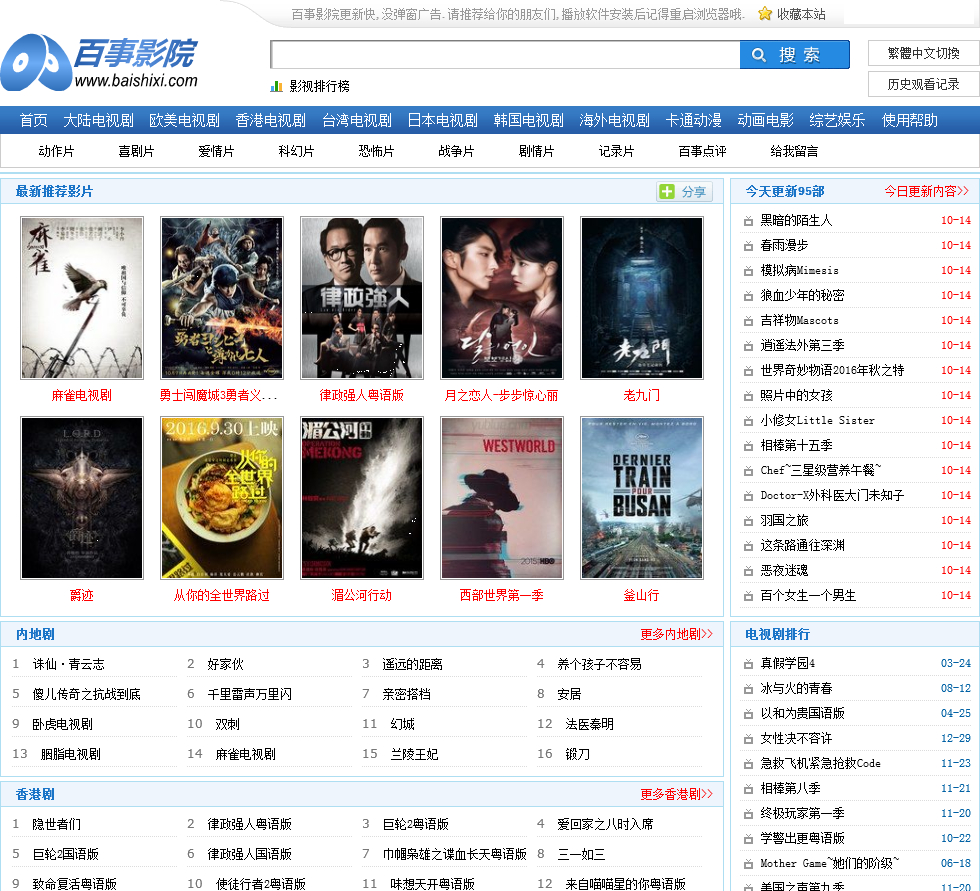980x891 pixels.
Task: Open the 韩国电视剧 navigation tab
Action: [x=529, y=120]
